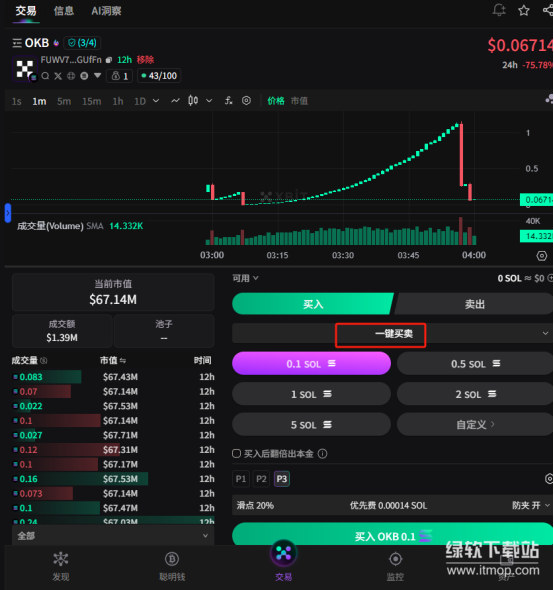The height and width of the screenshot is (590, 554).
Task: Open the 43/100 score badge
Action: 159,76
